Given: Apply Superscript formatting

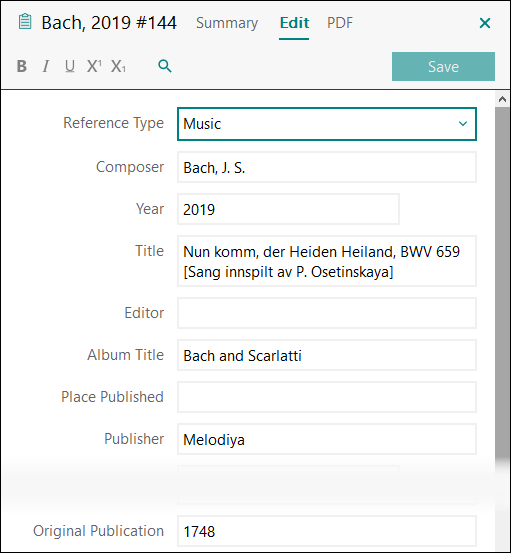Looking at the screenshot, I should [94, 66].
